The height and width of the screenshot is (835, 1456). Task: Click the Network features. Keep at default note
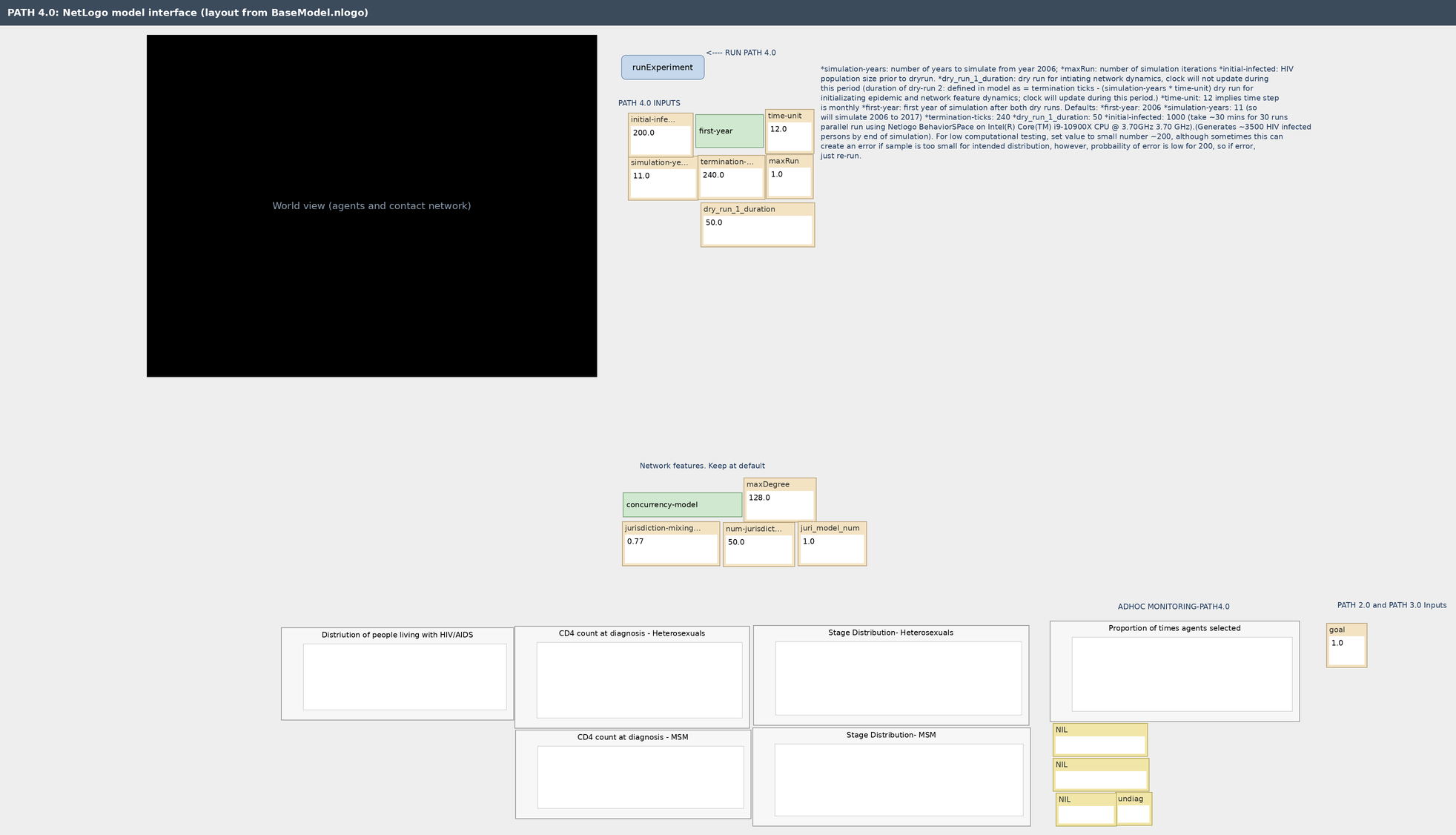[x=702, y=466]
